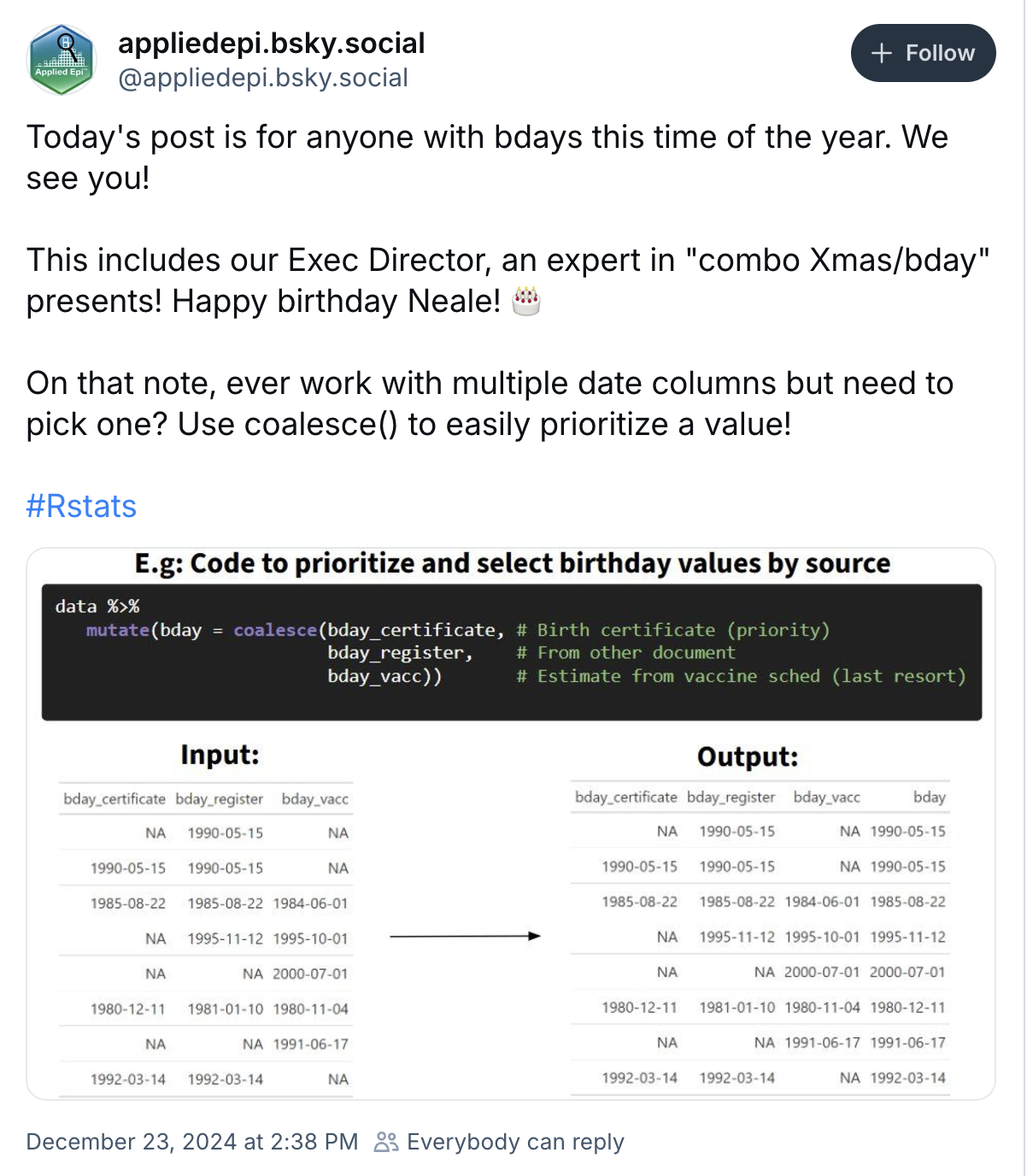The width and height of the screenshot is (1027, 1176).
Task: Click the bday_certificate header in Input table
Action: (114, 799)
